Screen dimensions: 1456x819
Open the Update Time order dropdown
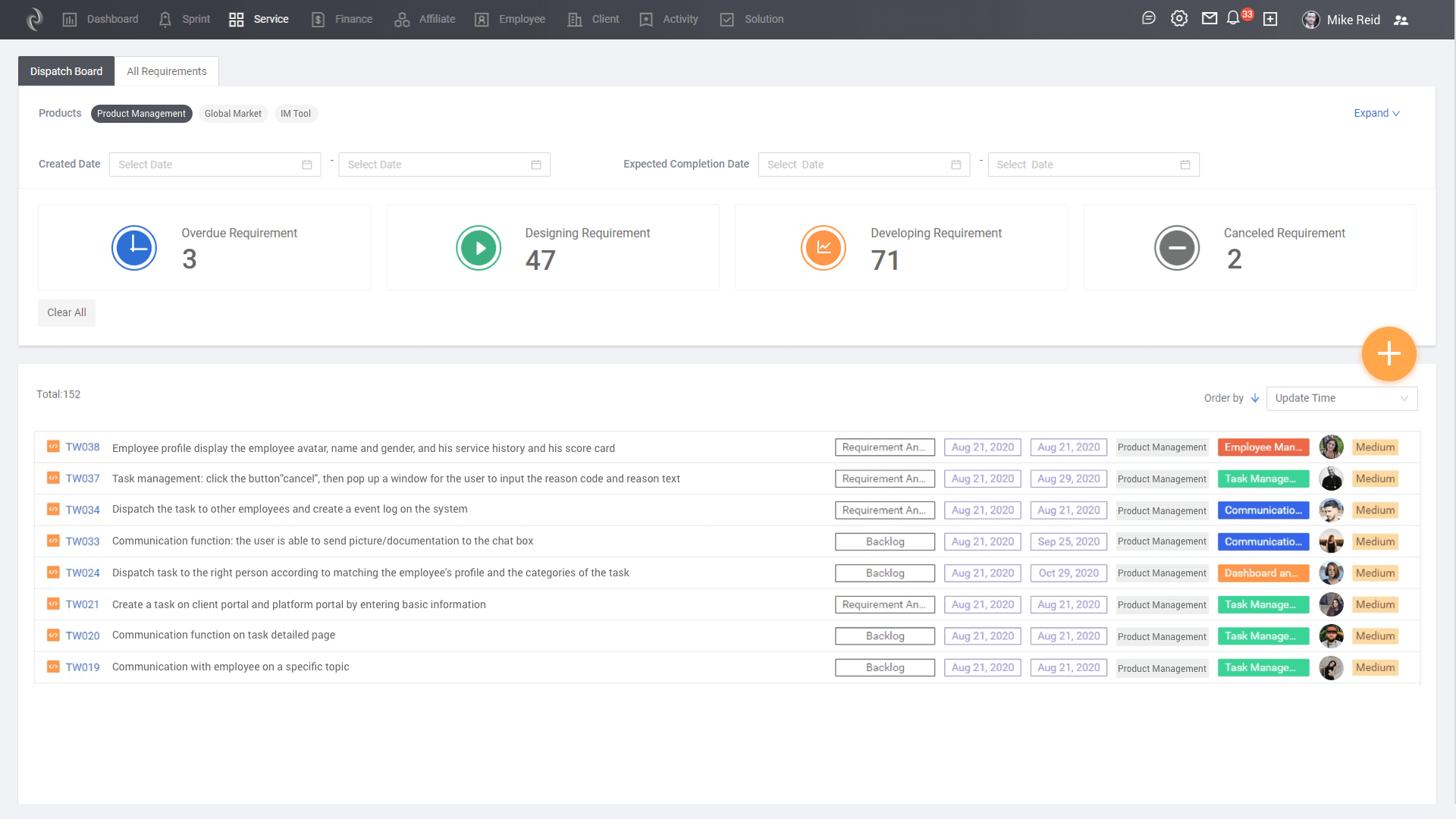tap(1341, 398)
